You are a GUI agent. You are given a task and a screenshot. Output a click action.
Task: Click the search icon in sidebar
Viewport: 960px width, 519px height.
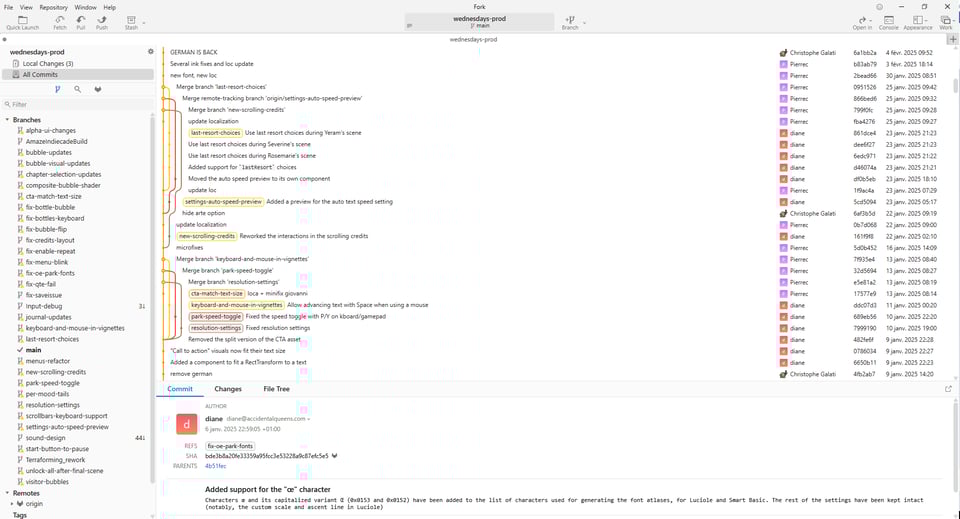(x=78, y=89)
